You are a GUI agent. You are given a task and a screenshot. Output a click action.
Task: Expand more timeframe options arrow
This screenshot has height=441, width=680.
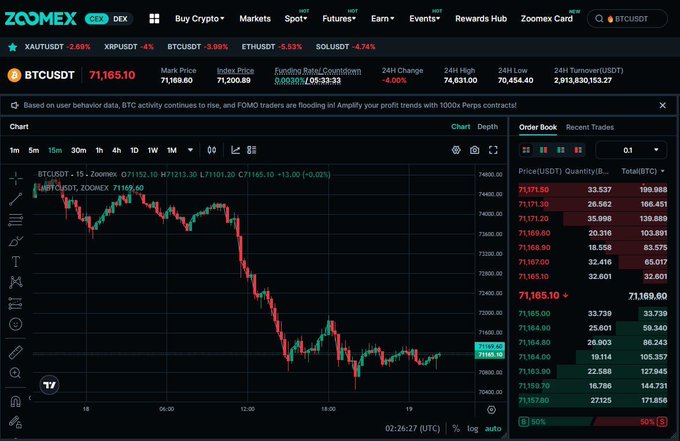tap(190, 150)
